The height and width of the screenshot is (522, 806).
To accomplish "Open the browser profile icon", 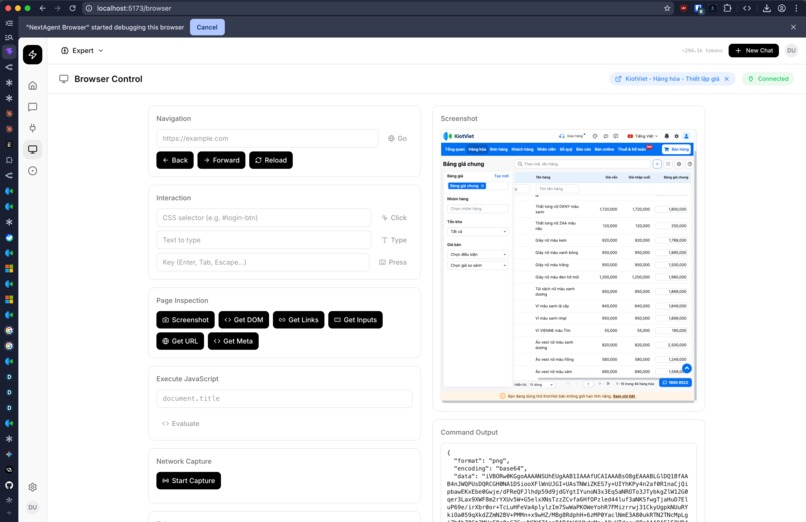I will (782, 8).
